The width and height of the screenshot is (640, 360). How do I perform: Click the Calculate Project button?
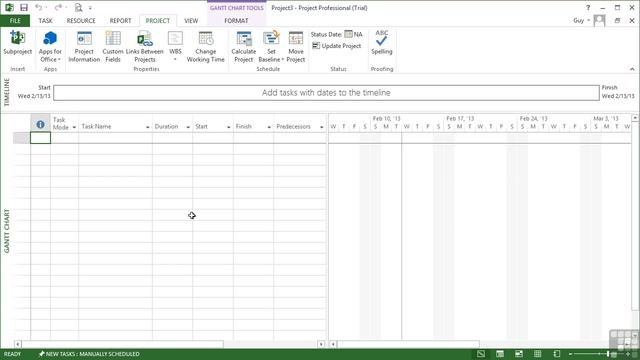point(244,47)
